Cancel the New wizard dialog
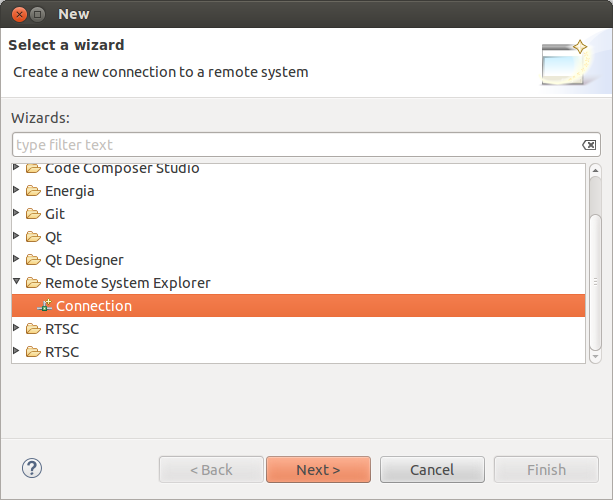 tap(432, 469)
